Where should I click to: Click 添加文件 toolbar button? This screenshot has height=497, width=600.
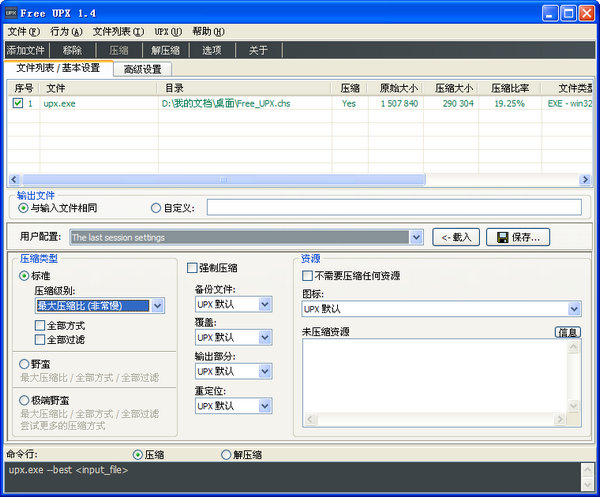(26, 50)
